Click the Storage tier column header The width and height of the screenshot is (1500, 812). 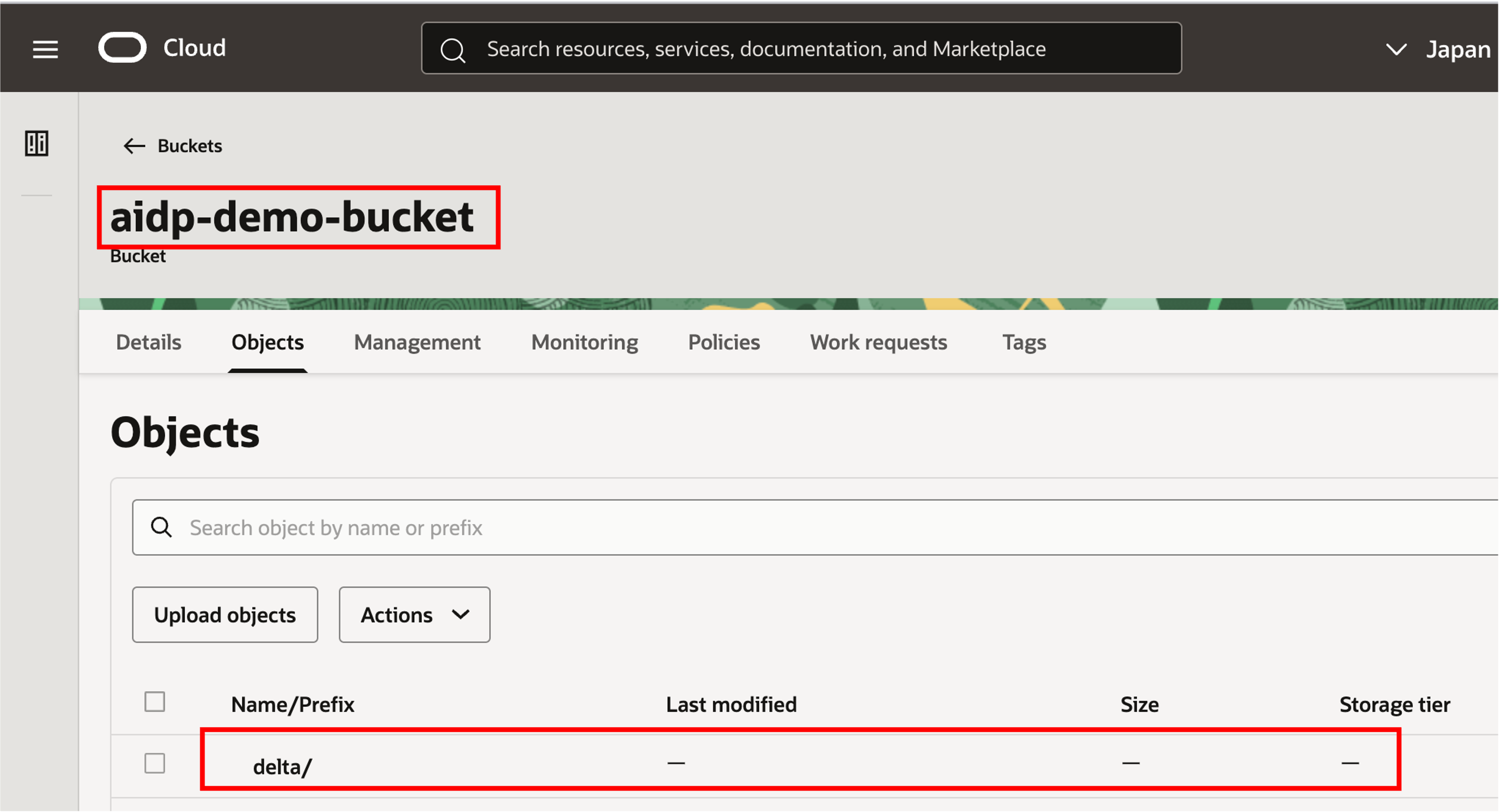pyautogui.click(x=1395, y=705)
